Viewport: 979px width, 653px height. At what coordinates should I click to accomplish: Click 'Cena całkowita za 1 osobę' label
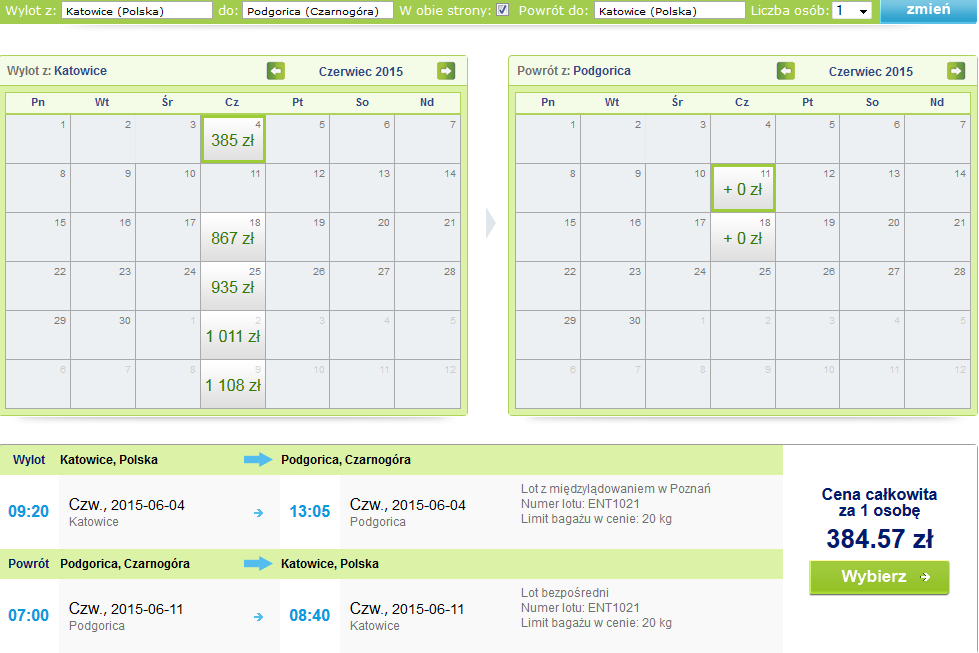[x=879, y=503]
